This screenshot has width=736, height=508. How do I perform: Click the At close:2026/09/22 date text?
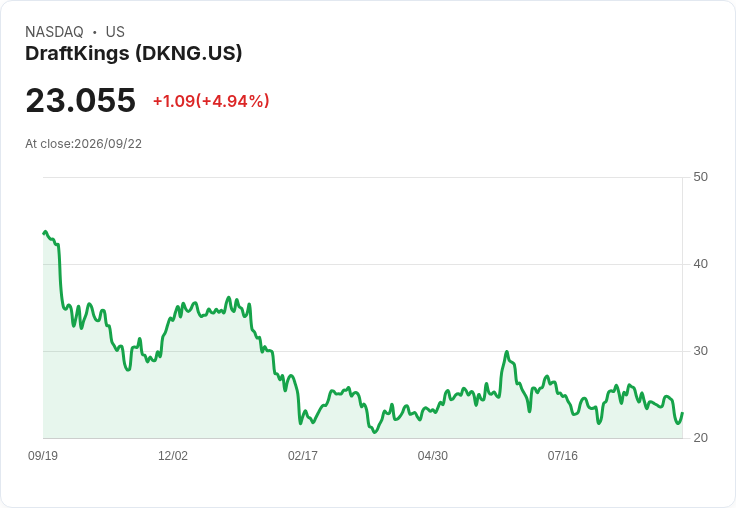84,144
